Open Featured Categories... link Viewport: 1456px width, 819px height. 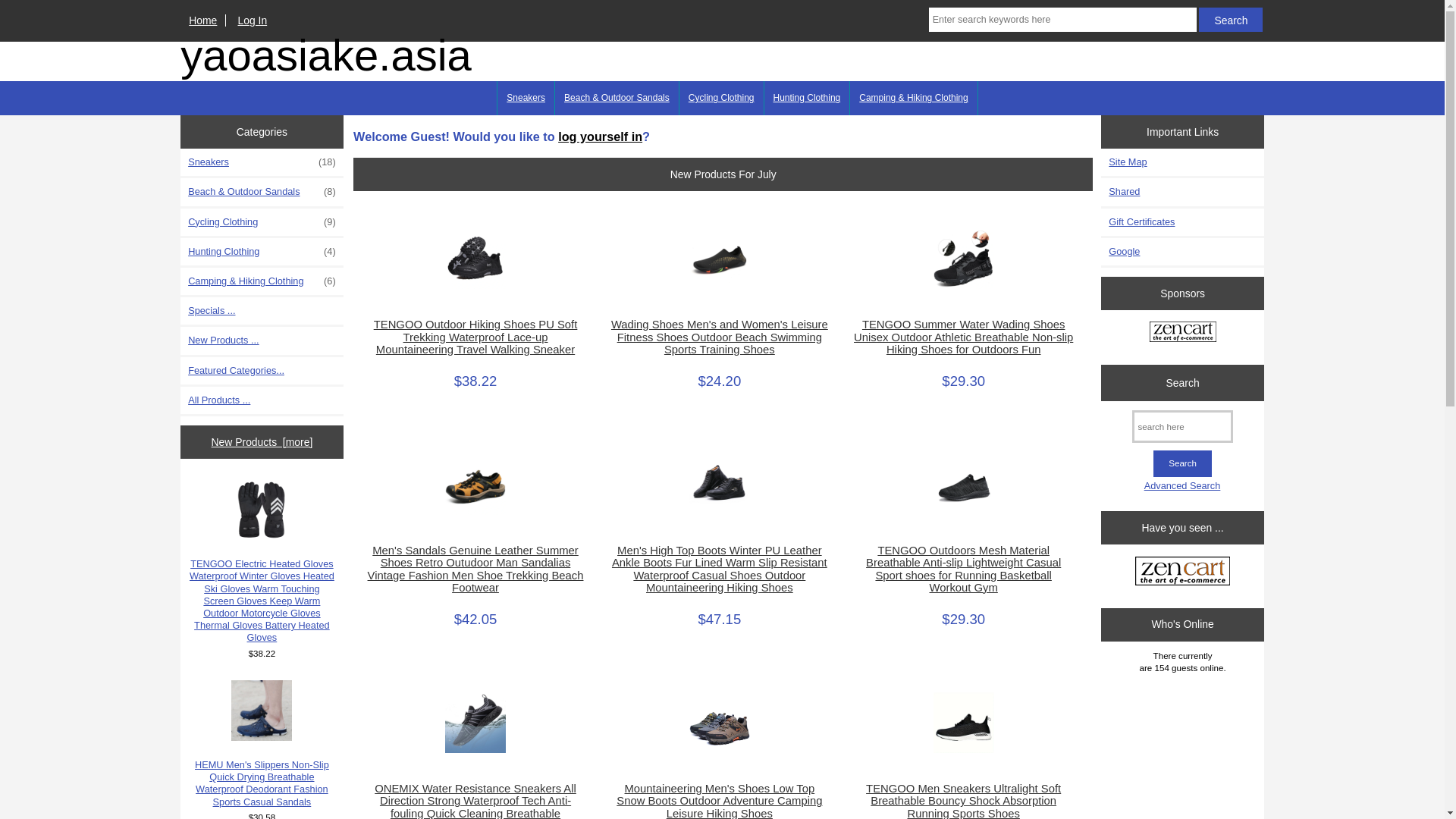tap(236, 371)
